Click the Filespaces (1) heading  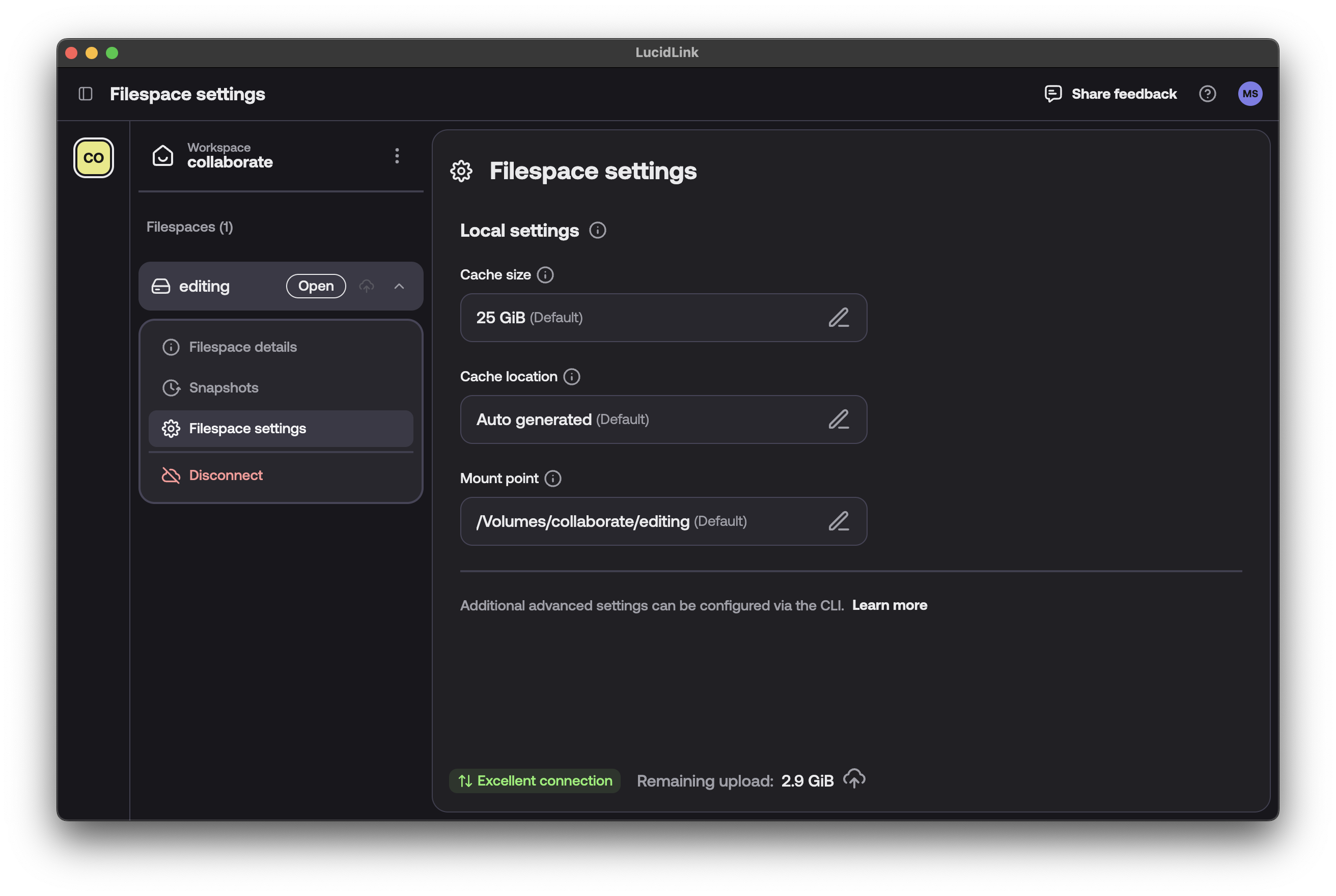pyautogui.click(x=190, y=227)
